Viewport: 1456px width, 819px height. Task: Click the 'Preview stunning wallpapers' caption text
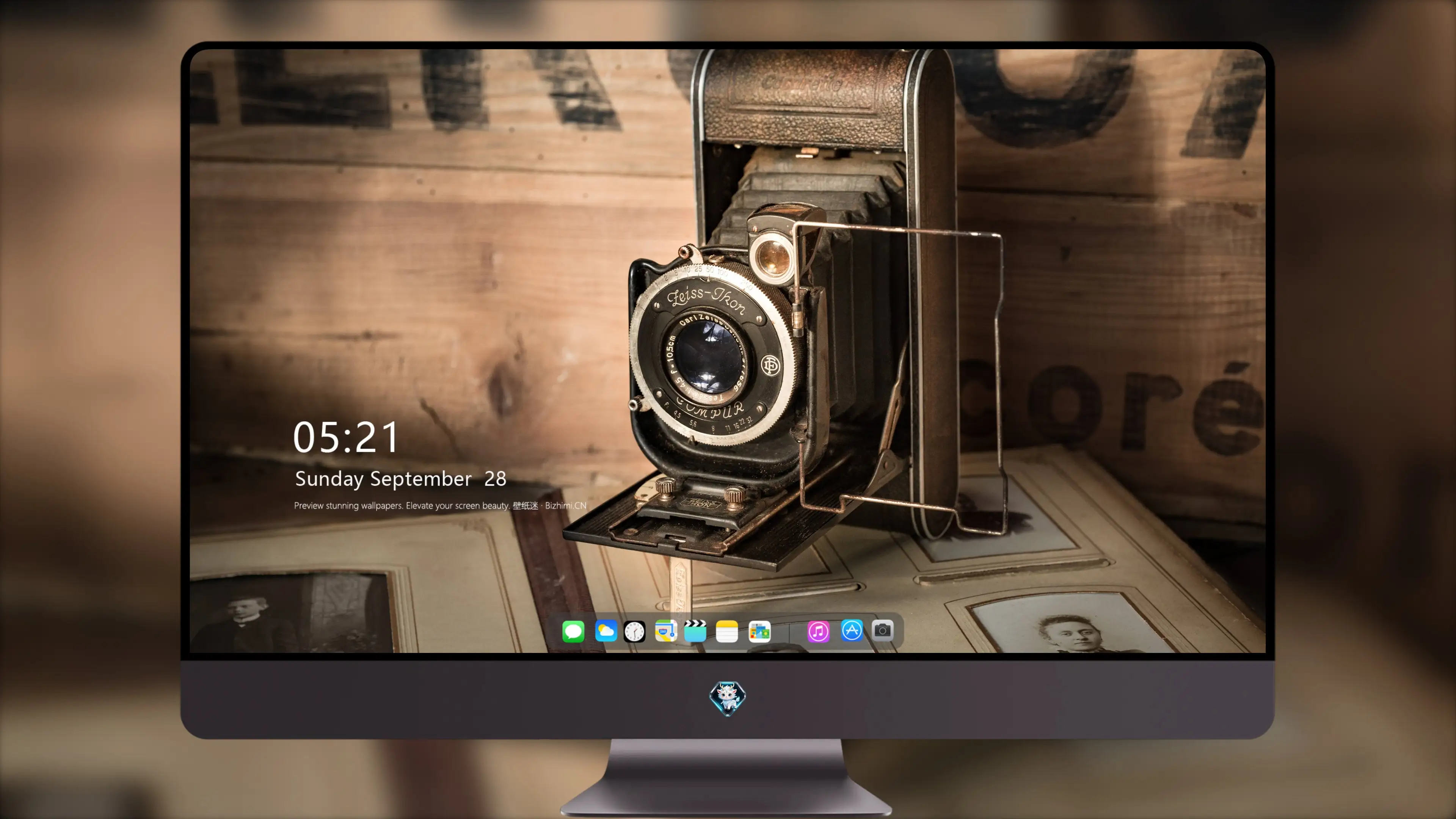[440, 505]
